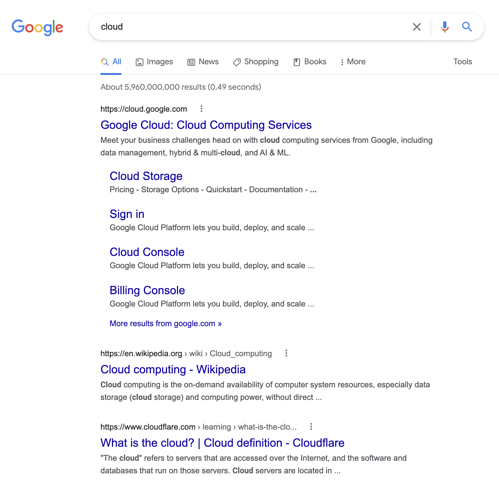Expand the More search categories menu
499x501 pixels.
click(x=353, y=62)
